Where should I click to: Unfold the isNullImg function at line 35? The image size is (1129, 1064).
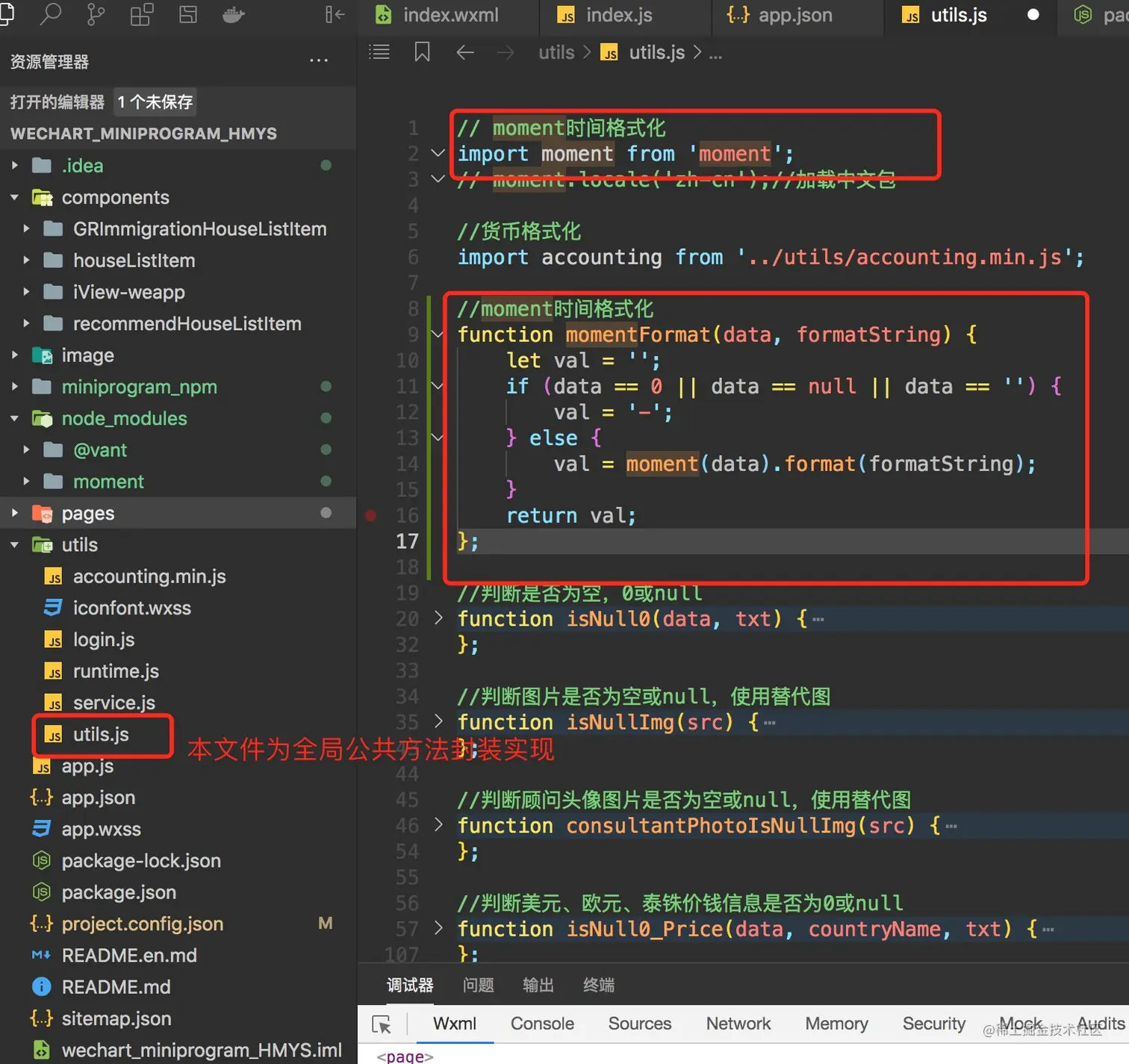[438, 721]
